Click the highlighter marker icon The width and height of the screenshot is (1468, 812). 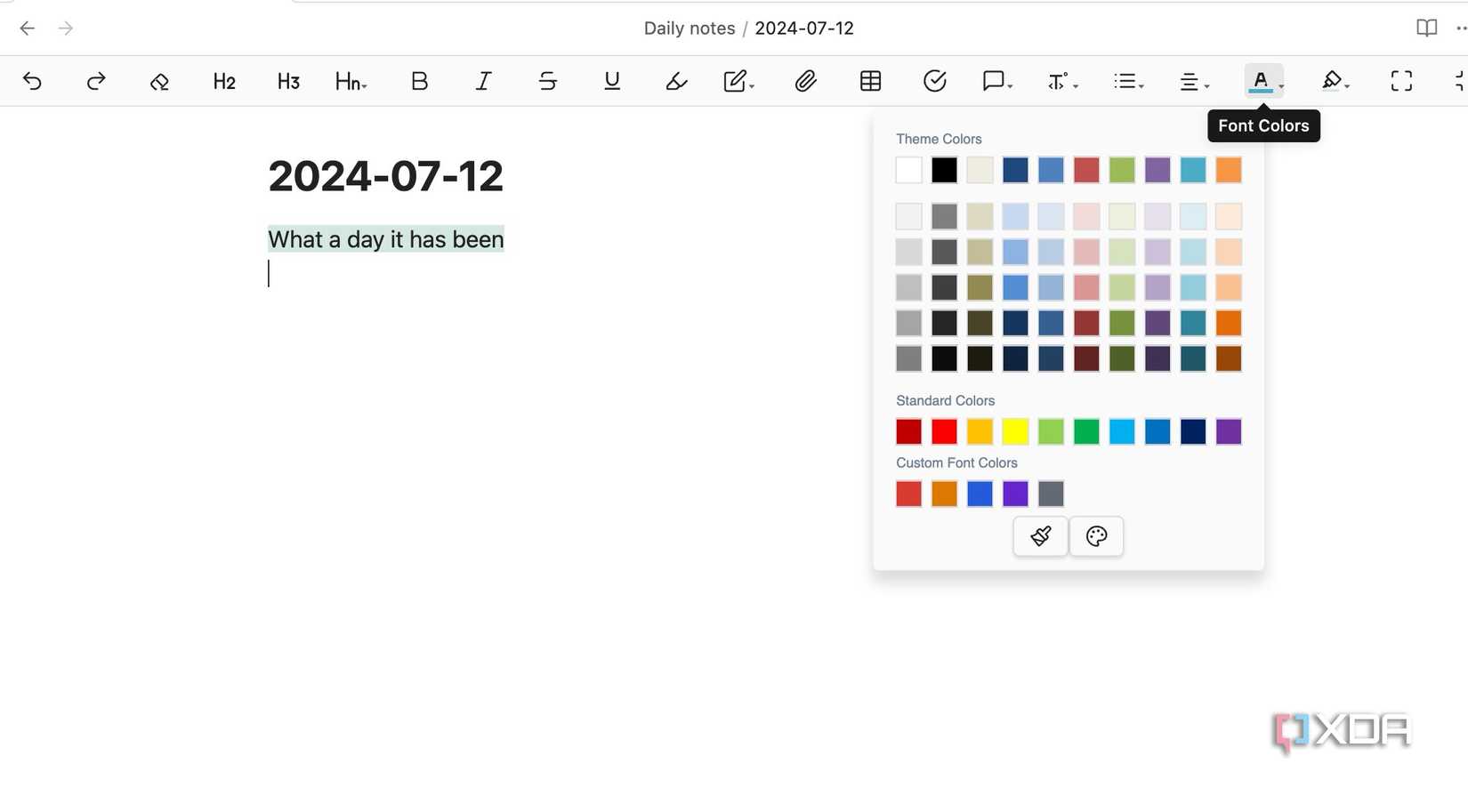[676, 81]
